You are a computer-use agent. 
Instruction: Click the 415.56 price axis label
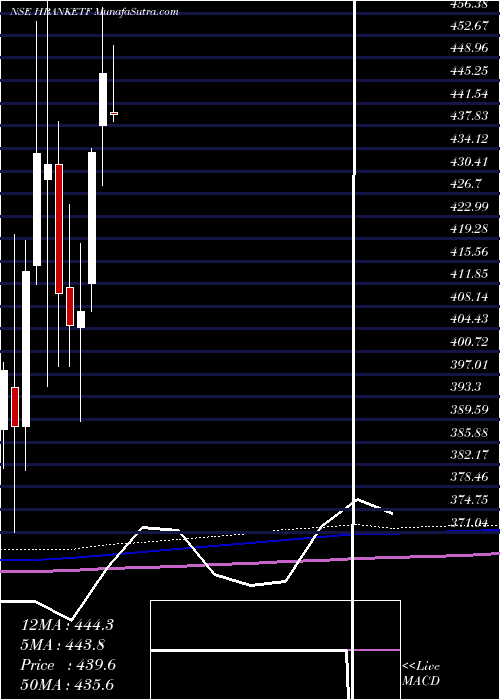pyautogui.click(x=469, y=252)
